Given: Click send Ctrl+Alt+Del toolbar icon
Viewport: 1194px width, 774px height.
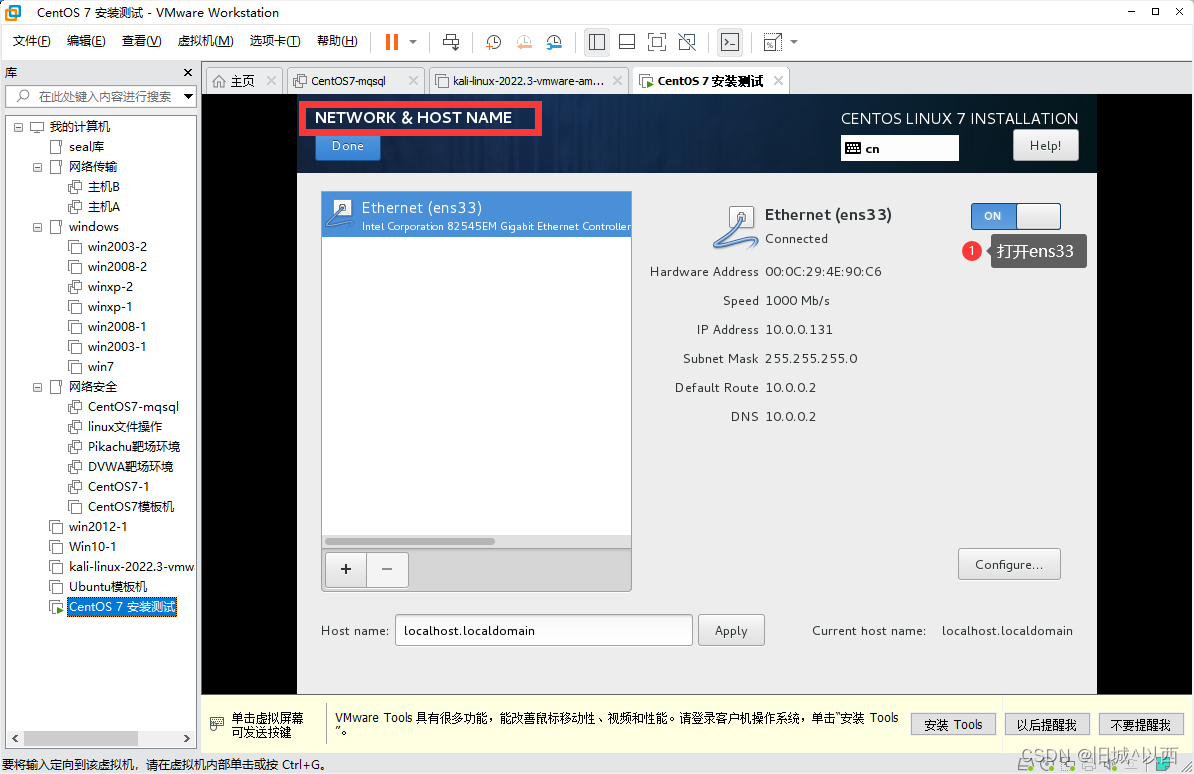Looking at the screenshot, I should coord(451,42).
